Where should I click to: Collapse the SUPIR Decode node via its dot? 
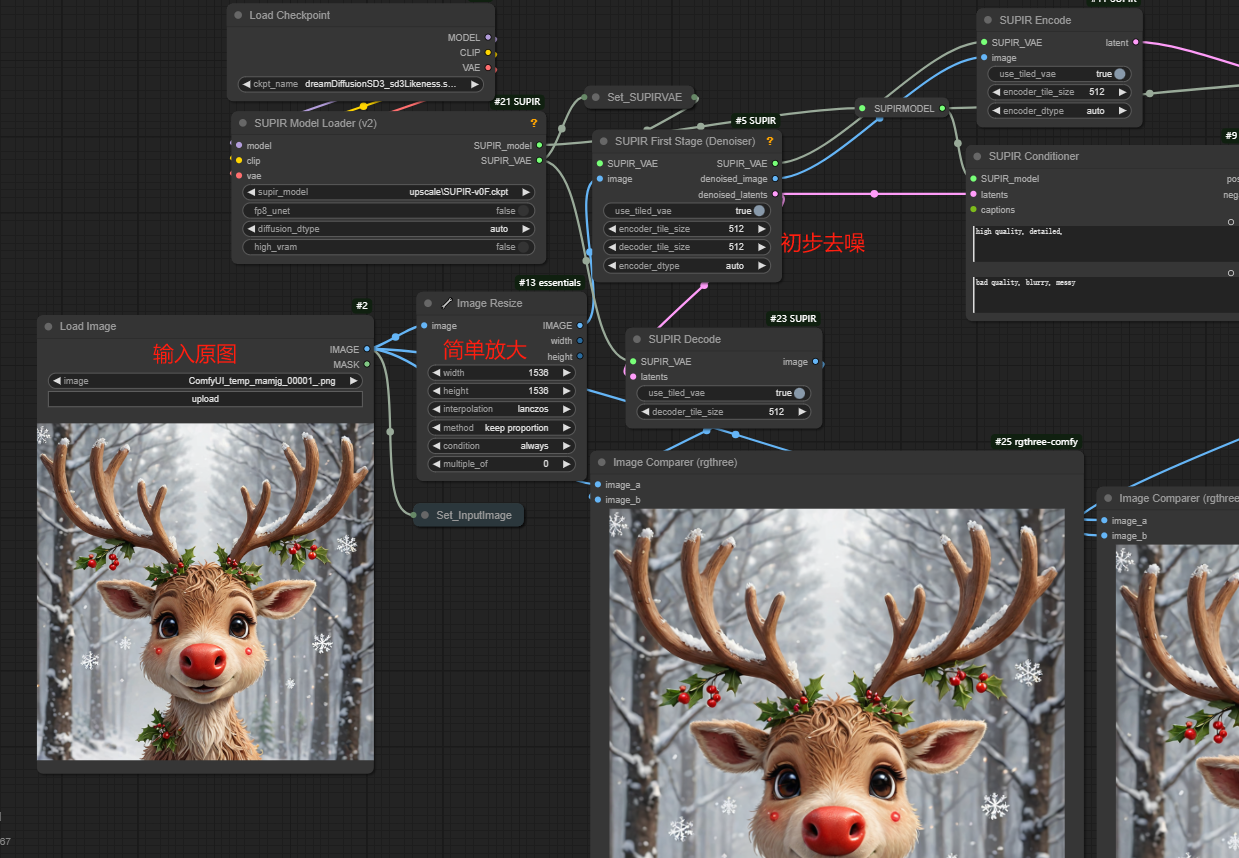point(637,339)
